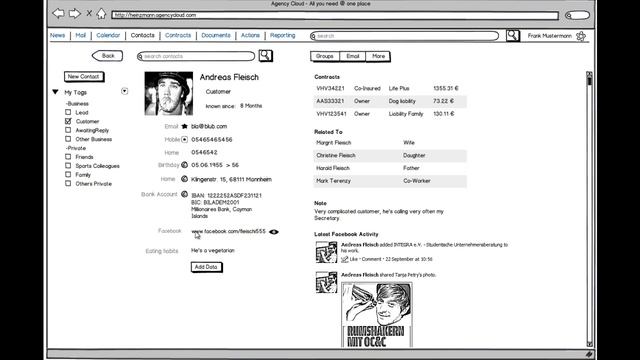Click the Comment link on Facebook post
Viewport: 640px width, 360px height.
[x=371, y=259]
